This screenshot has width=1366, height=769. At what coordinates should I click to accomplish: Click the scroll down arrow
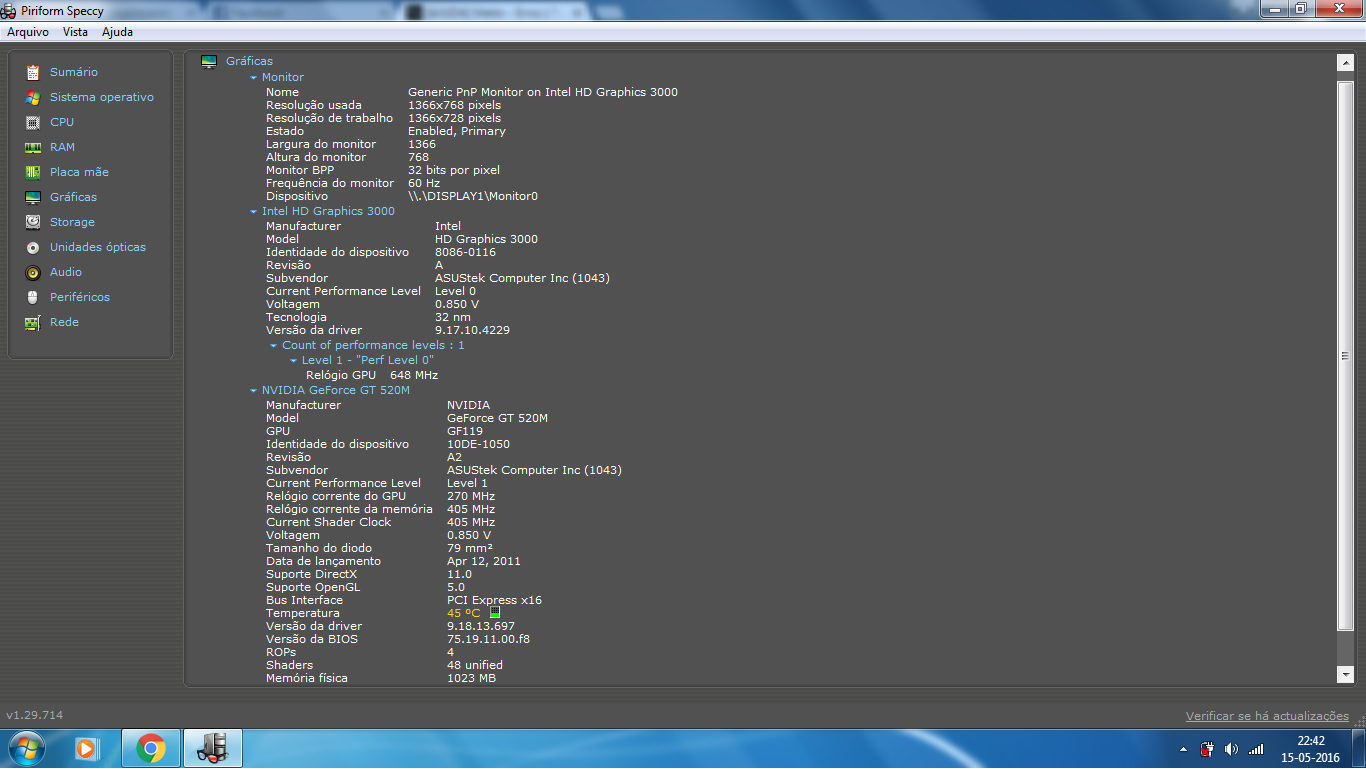pyautogui.click(x=1345, y=676)
